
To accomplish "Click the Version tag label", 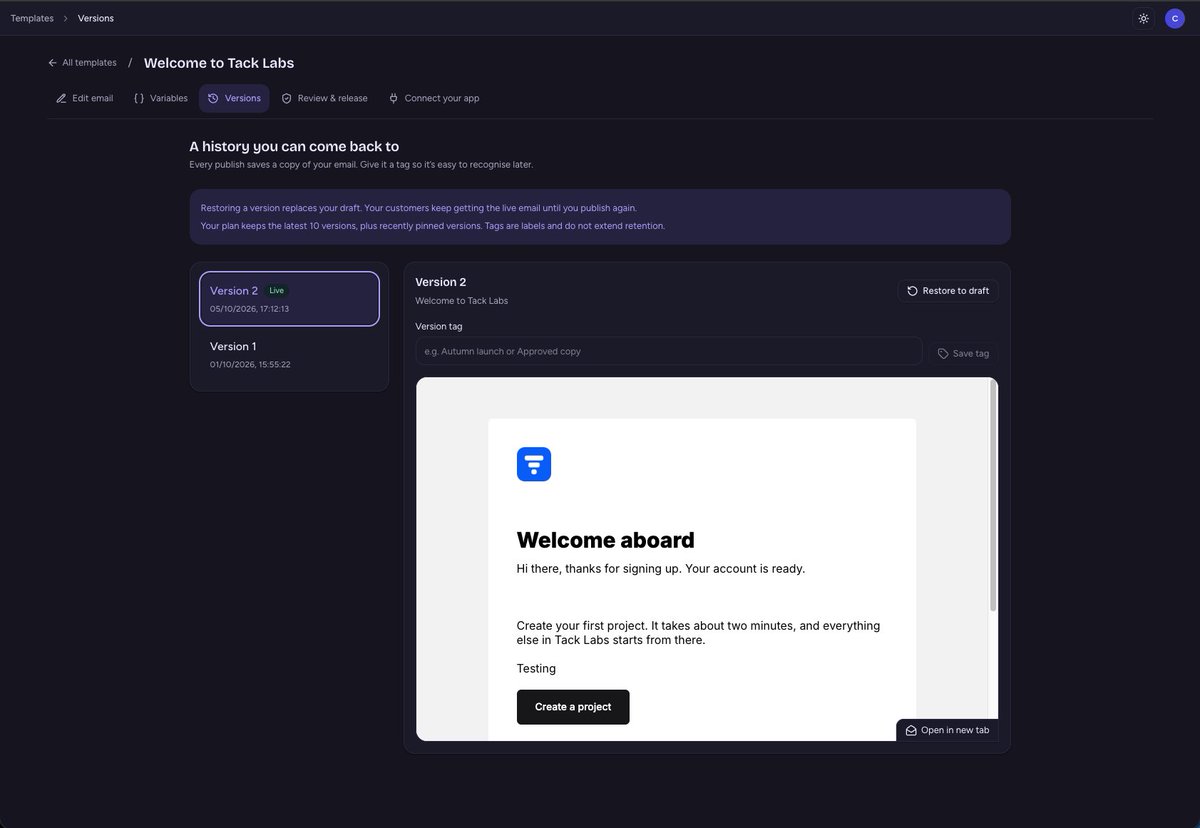I will (x=439, y=326).
